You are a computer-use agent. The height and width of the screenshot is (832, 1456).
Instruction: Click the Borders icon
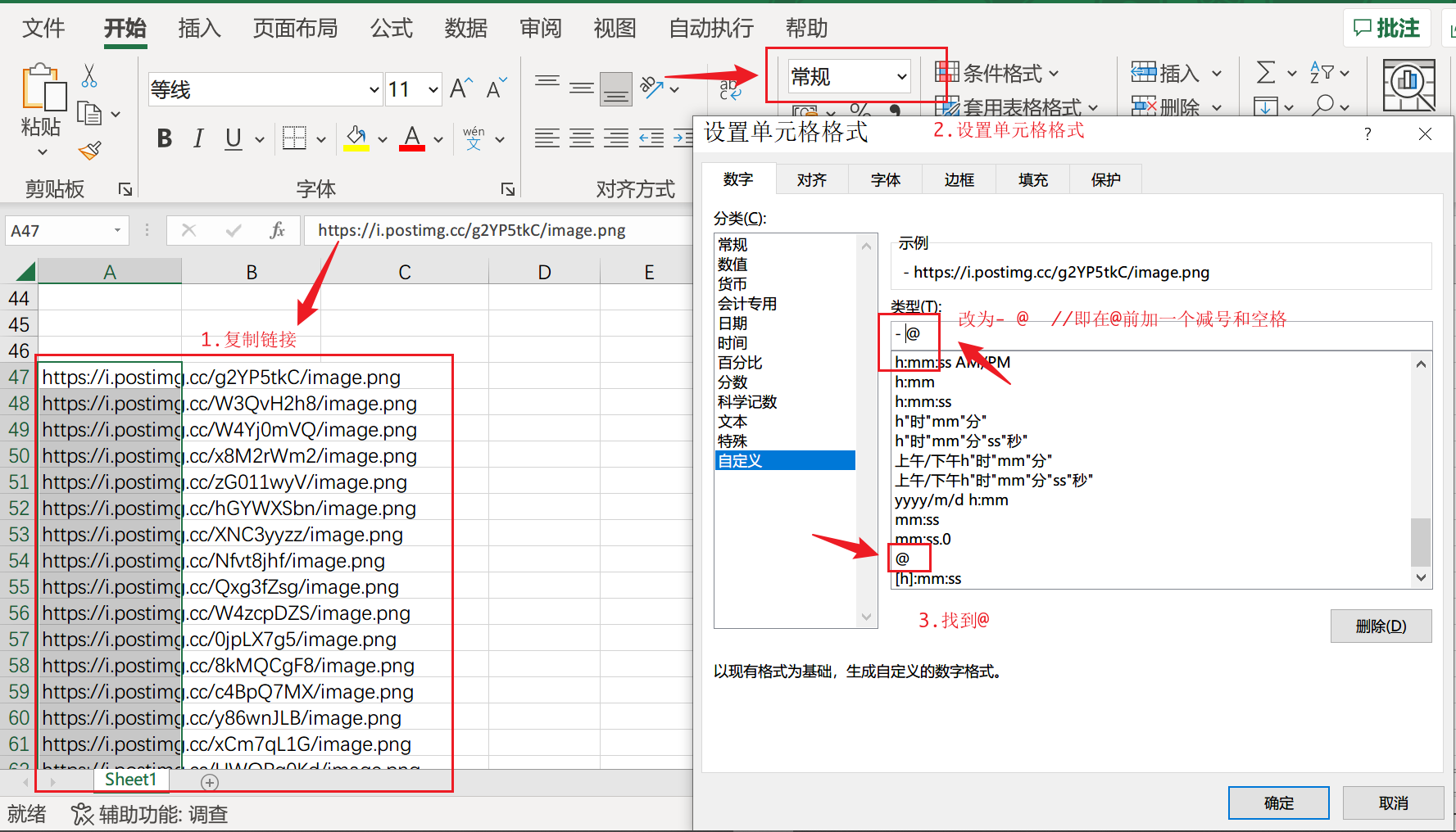(x=294, y=138)
